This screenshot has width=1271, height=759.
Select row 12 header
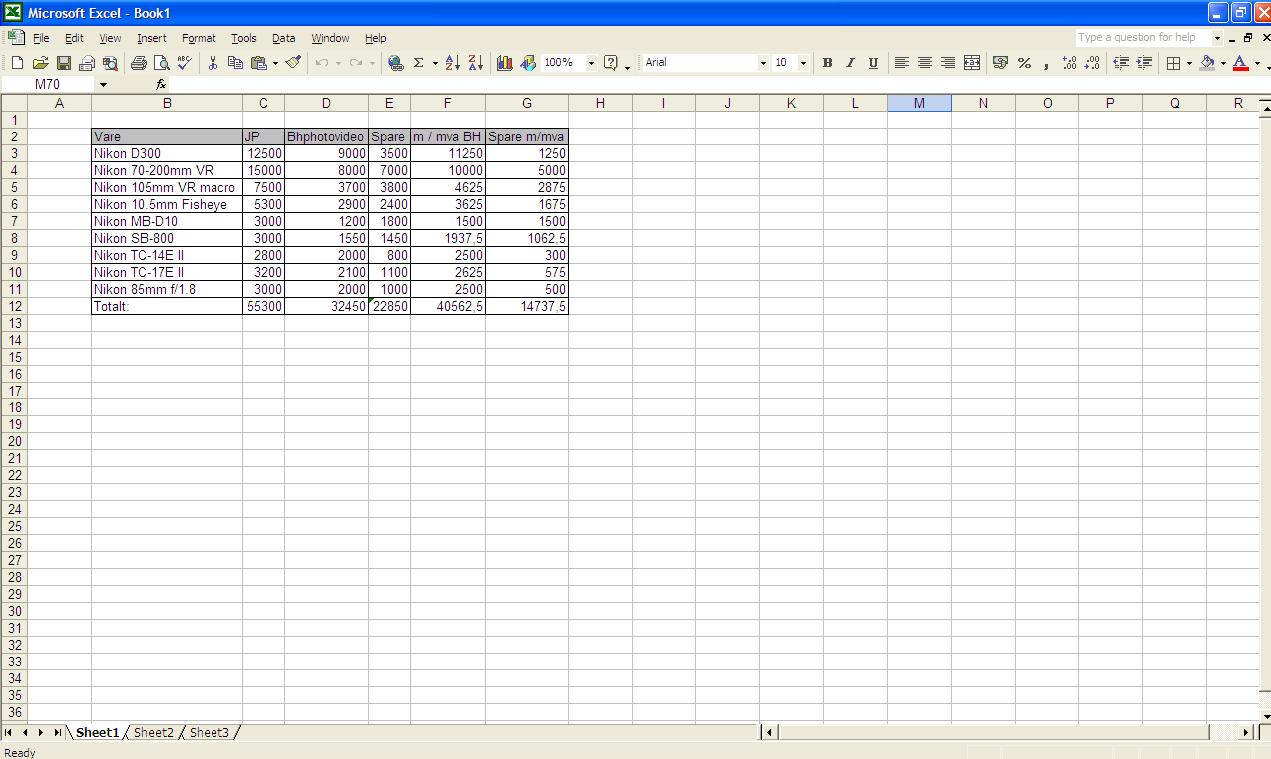14,306
